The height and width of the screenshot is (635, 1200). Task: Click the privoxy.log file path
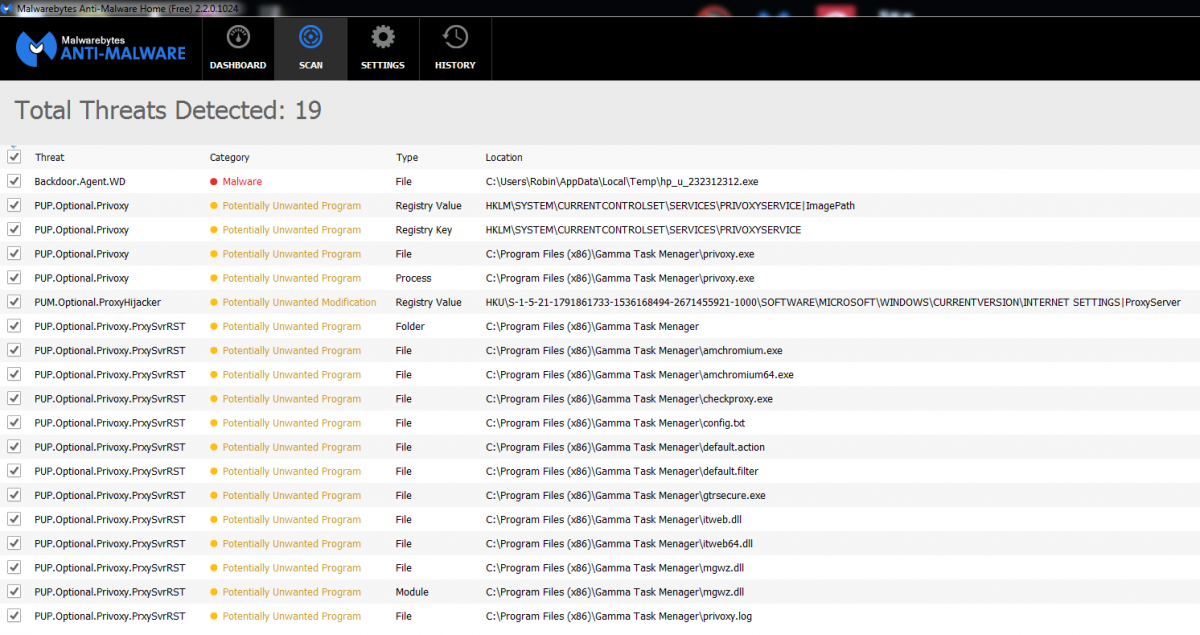point(619,616)
